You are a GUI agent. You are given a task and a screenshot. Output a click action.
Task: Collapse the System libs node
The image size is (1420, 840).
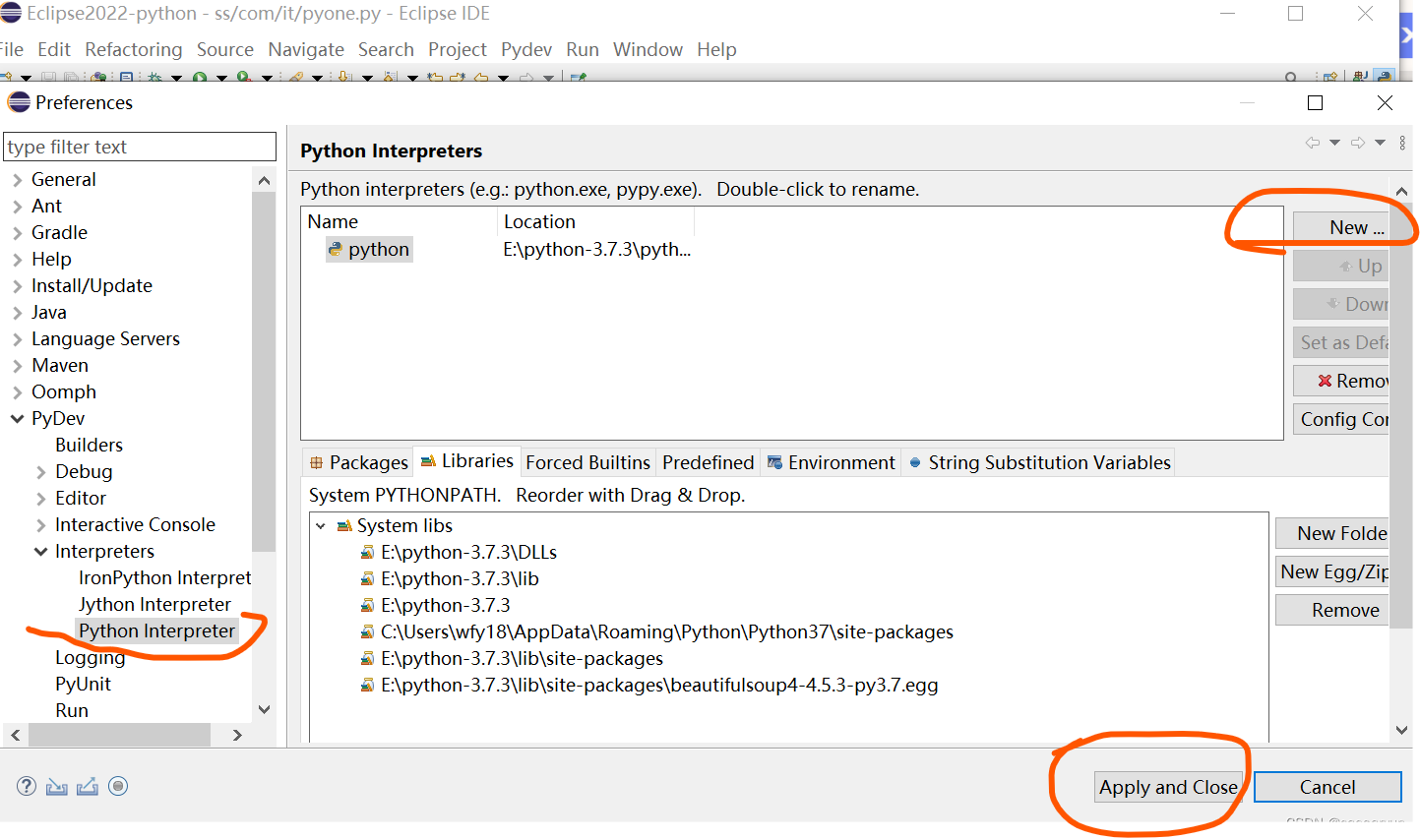coord(321,526)
